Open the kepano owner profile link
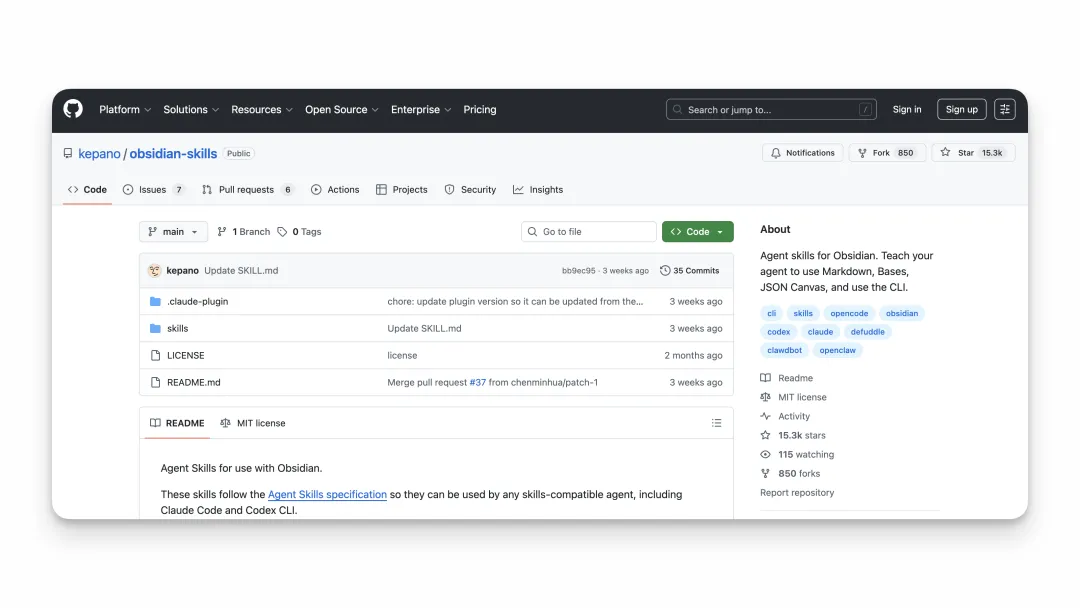The image size is (1080, 608). click(x=99, y=154)
